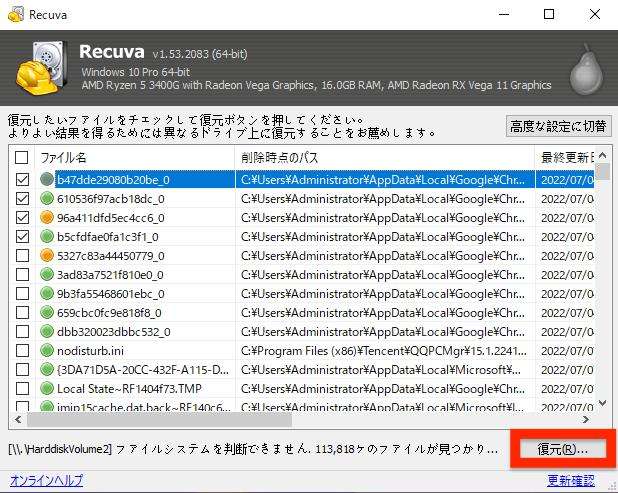The image size is (618, 493).
Task: Click the horizontal scrollbar thumb
Action: tap(159, 420)
